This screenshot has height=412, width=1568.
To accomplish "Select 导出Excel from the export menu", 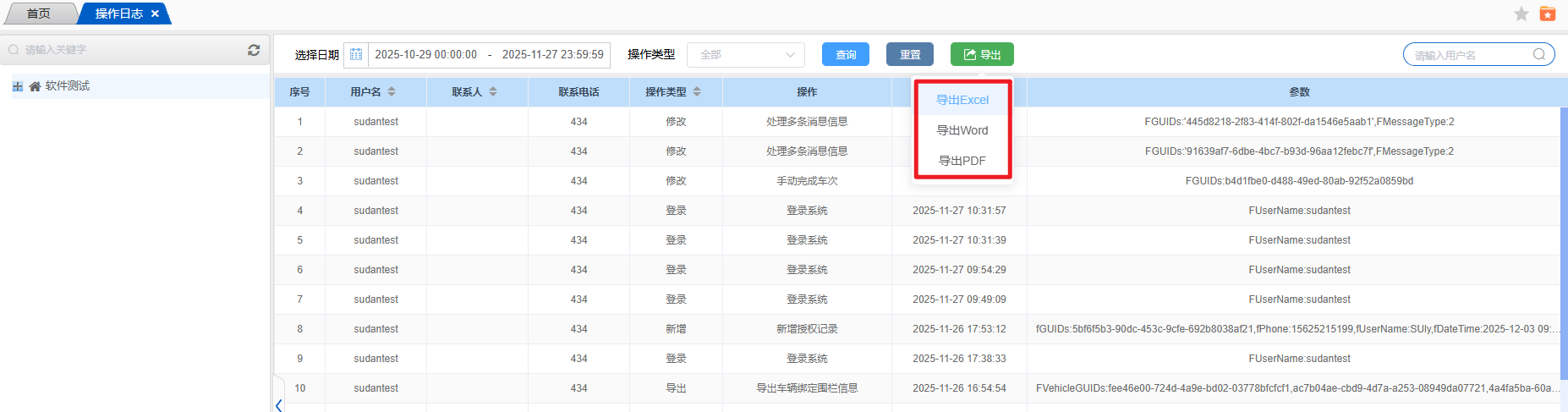I will 962,100.
